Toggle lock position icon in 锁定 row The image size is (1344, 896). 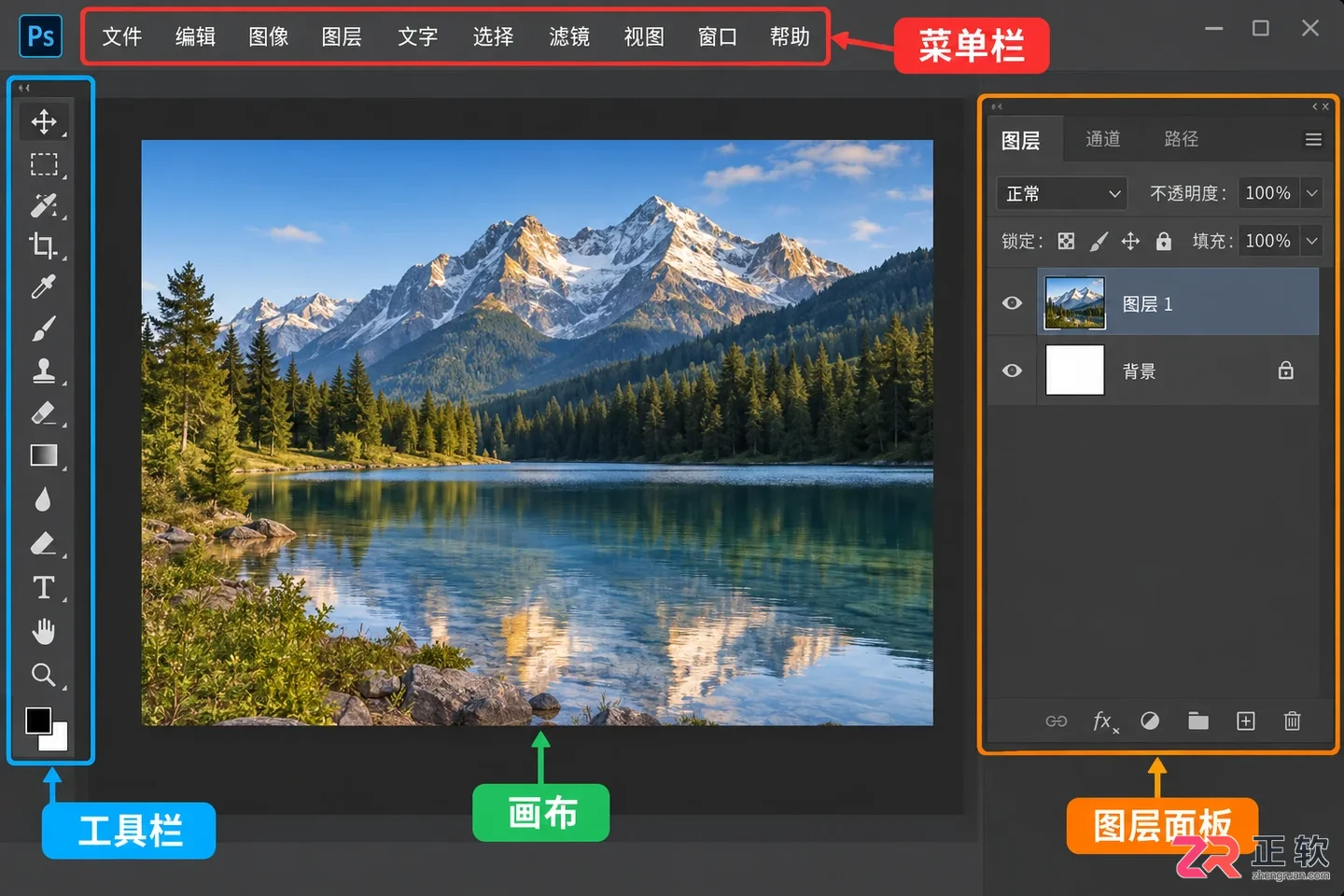coord(1130,242)
